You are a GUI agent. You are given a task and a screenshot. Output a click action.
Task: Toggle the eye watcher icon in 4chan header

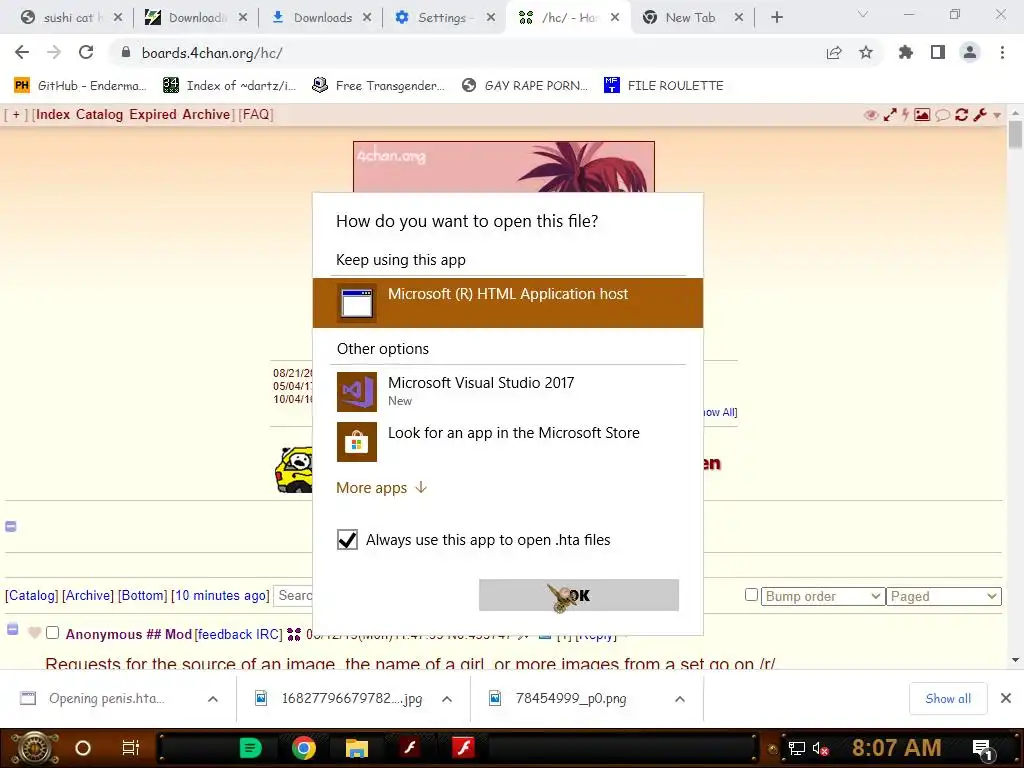click(x=871, y=115)
